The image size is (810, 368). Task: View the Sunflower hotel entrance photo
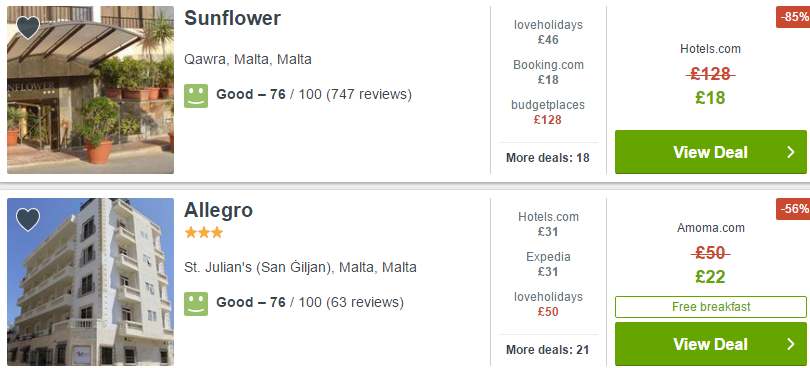point(90,90)
